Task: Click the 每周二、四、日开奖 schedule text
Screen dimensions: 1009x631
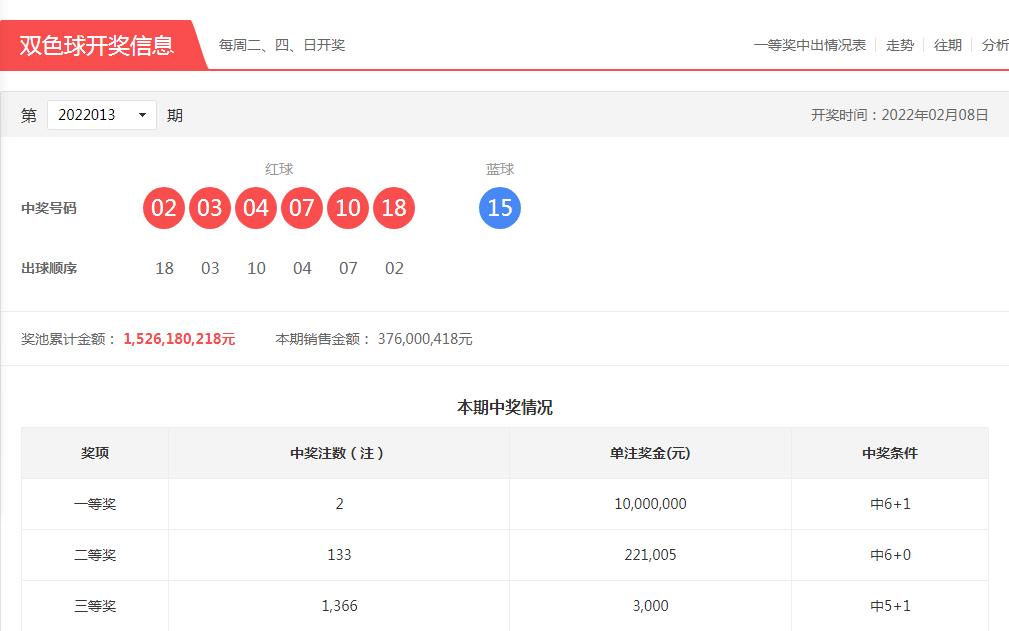Action: (x=282, y=45)
